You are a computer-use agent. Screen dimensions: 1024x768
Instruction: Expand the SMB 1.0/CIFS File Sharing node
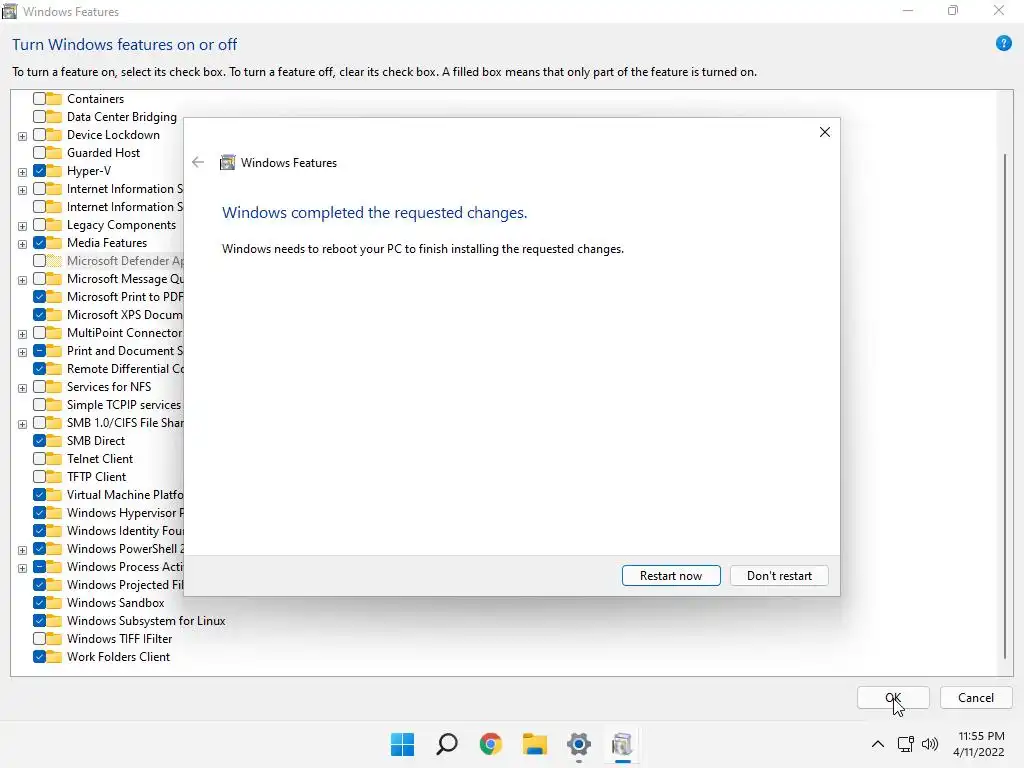click(22, 424)
